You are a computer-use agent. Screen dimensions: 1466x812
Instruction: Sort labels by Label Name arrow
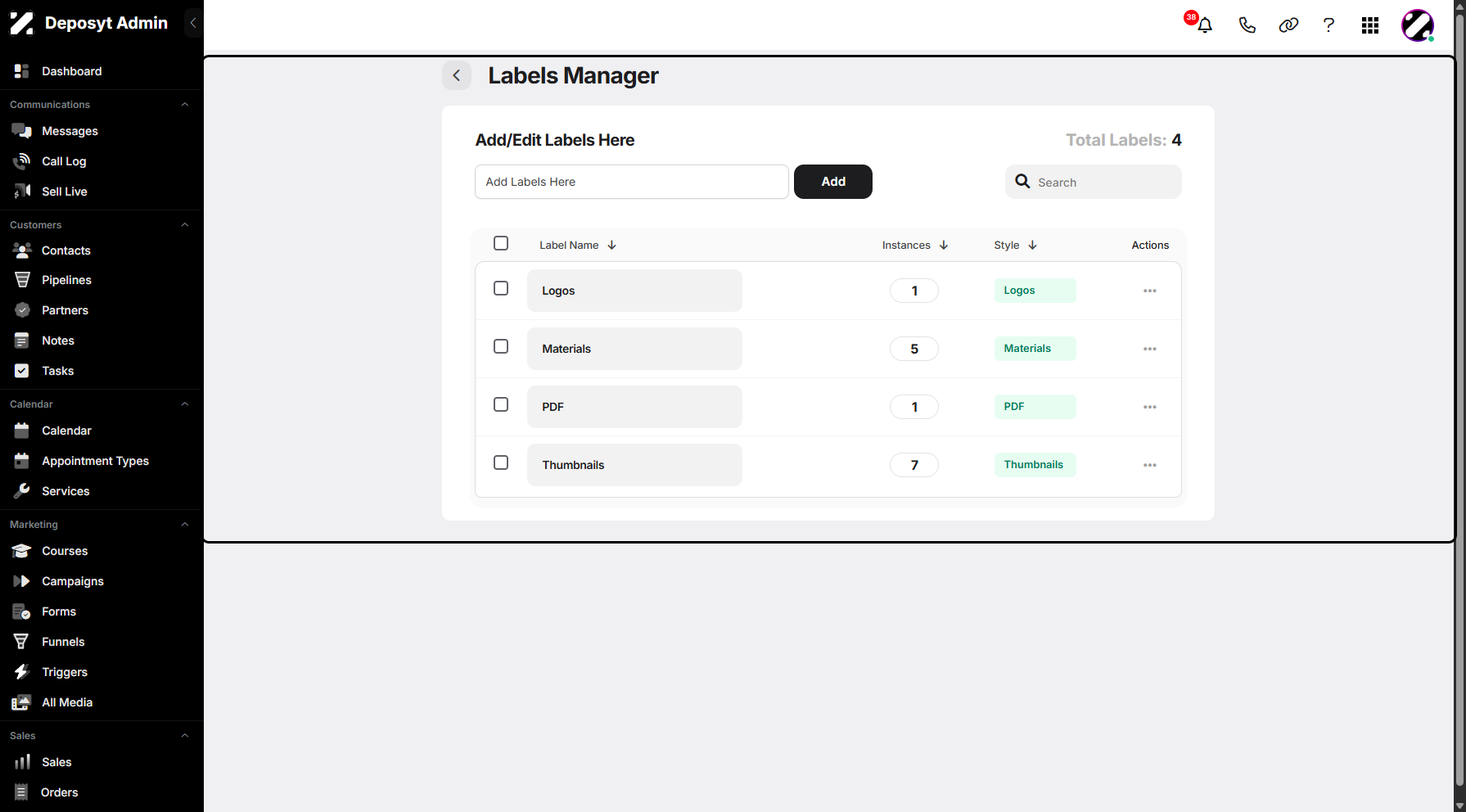tap(611, 245)
